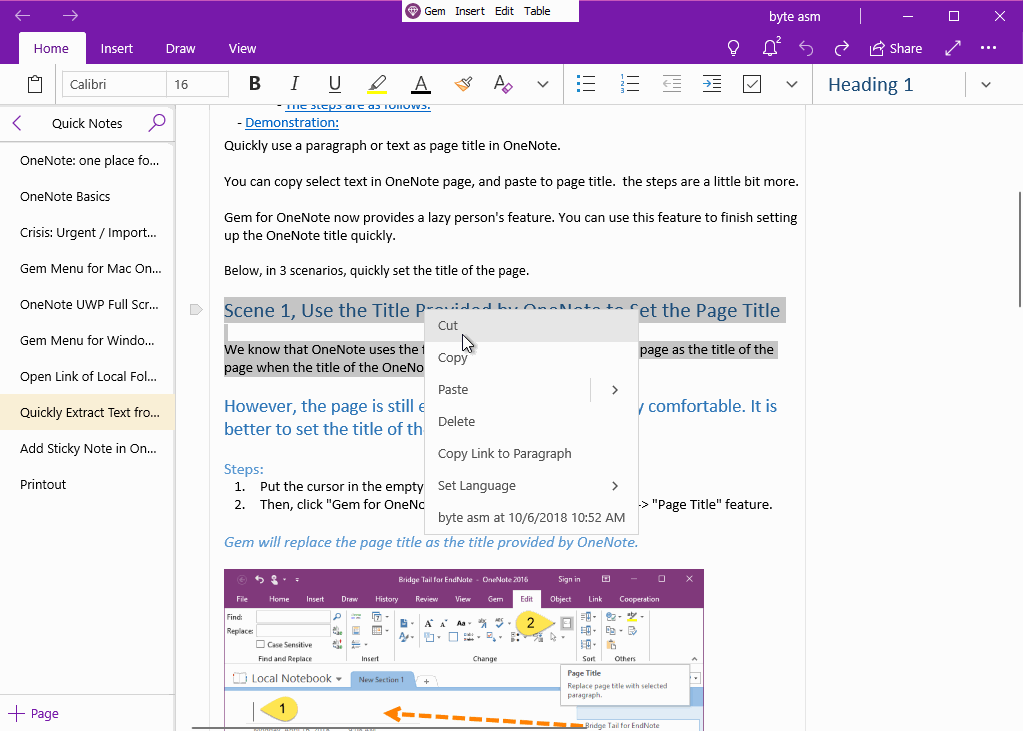Click the format painter brush icon

463,84
